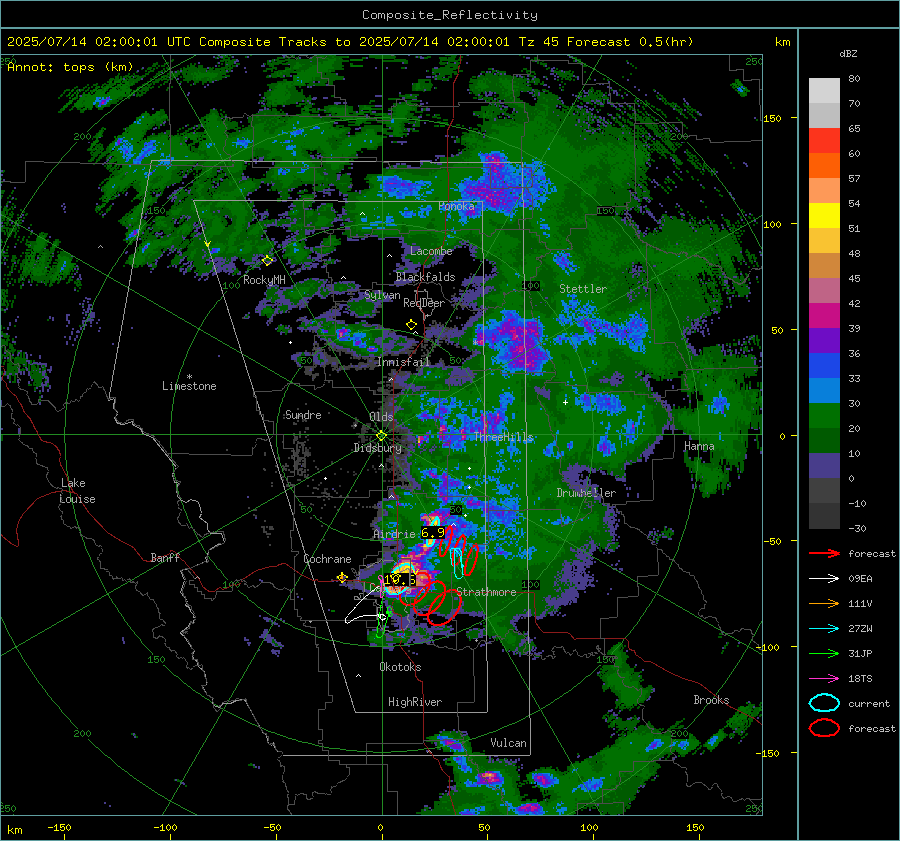Select the light gray 70-80 dBZ band
Viewport: 900px width, 841px height.
(824, 91)
